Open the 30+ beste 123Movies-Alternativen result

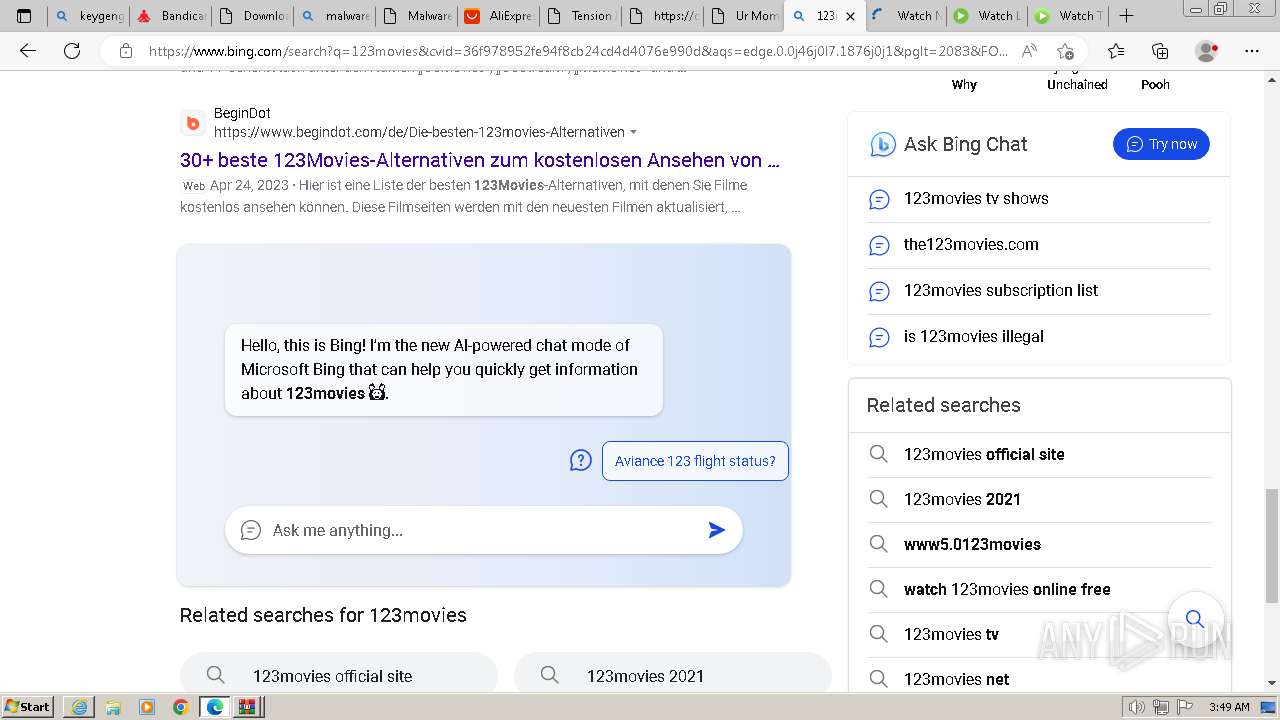click(480, 160)
